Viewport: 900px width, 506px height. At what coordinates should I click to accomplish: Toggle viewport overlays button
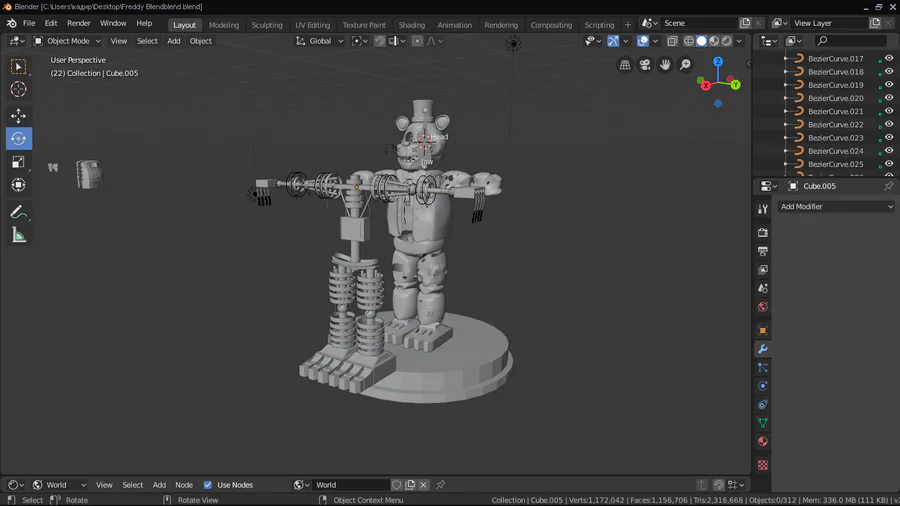pyautogui.click(x=643, y=41)
